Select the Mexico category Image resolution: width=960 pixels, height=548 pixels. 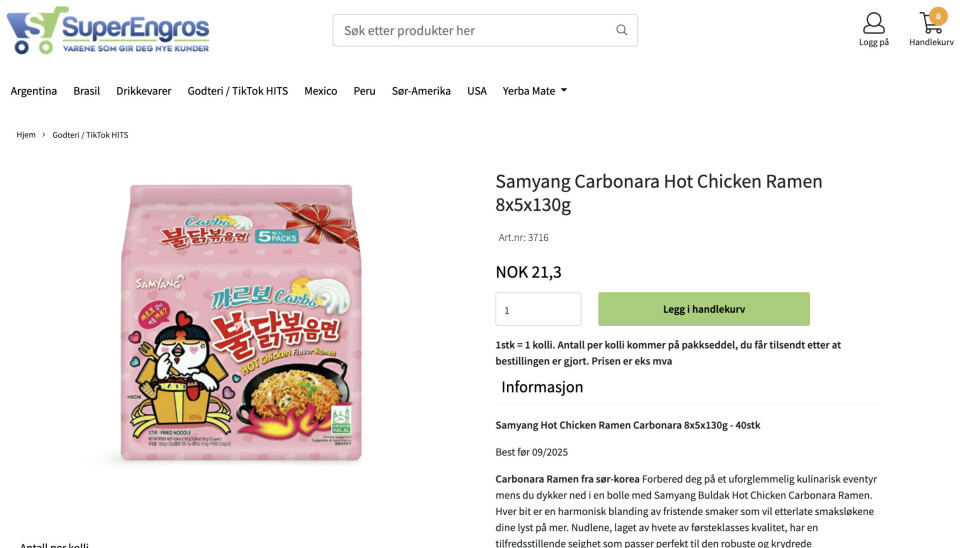pyautogui.click(x=321, y=91)
